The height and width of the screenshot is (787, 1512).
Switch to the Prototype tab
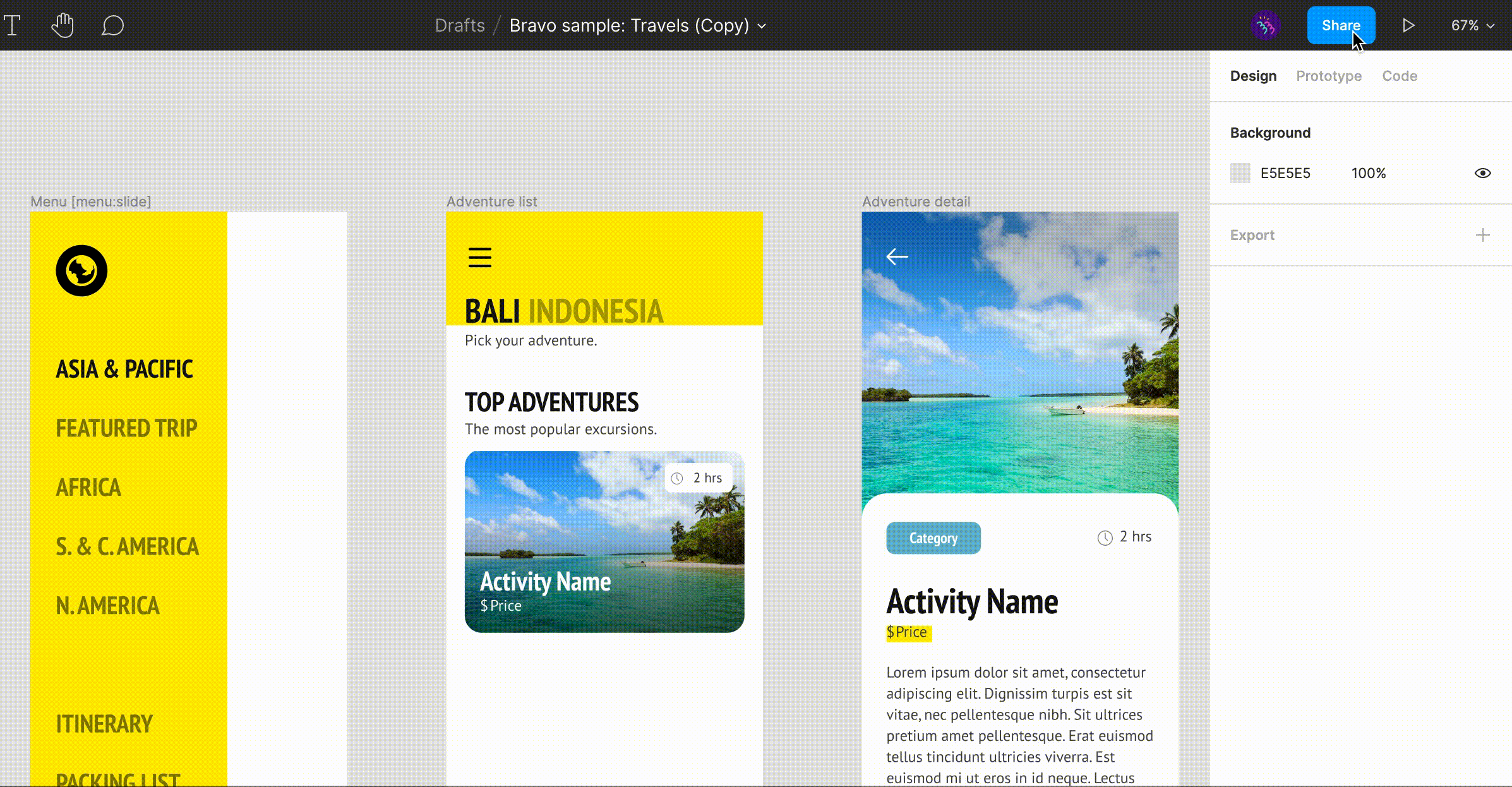[x=1328, y=76]
